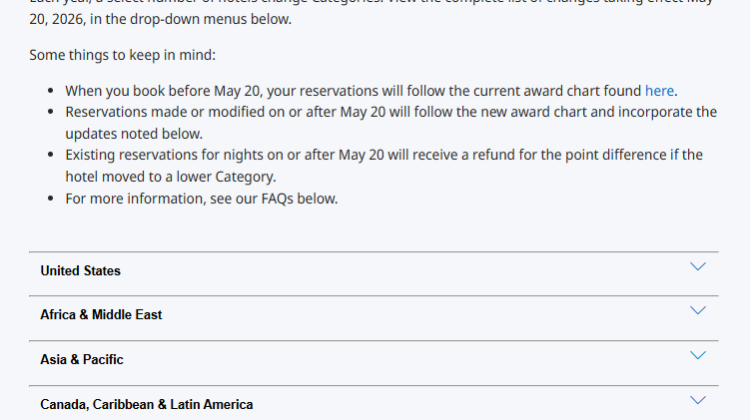Expand the United States section heading
The image size is (750, 420).
pyautogui.click(x=80, y=271)
